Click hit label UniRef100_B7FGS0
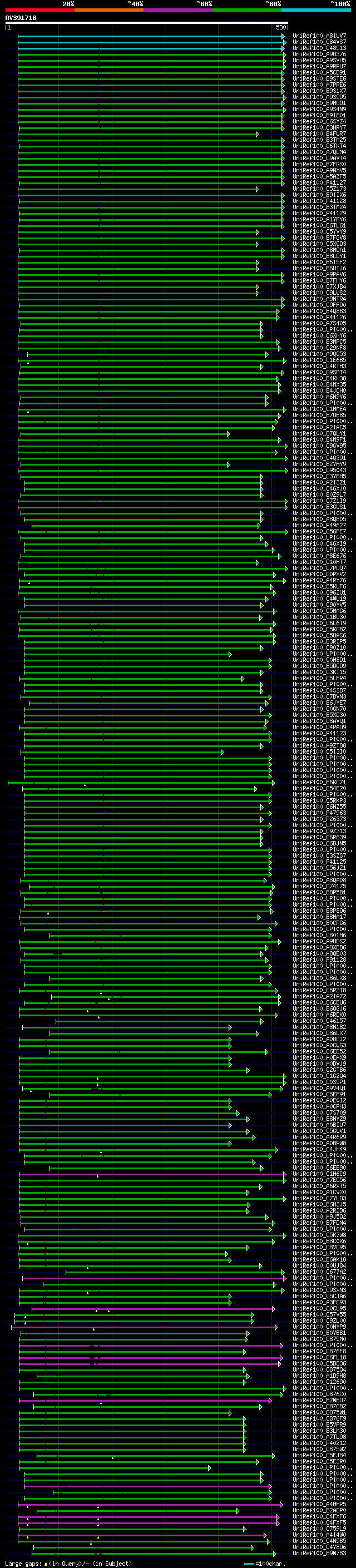Screen dimensions: 356x1568 pyautogui.click(x=319, y=164)
